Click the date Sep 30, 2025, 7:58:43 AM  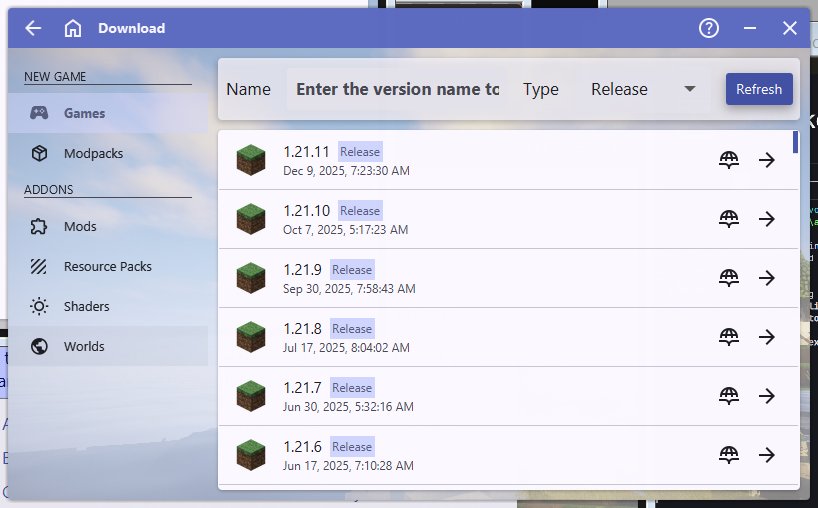point(349,288)
